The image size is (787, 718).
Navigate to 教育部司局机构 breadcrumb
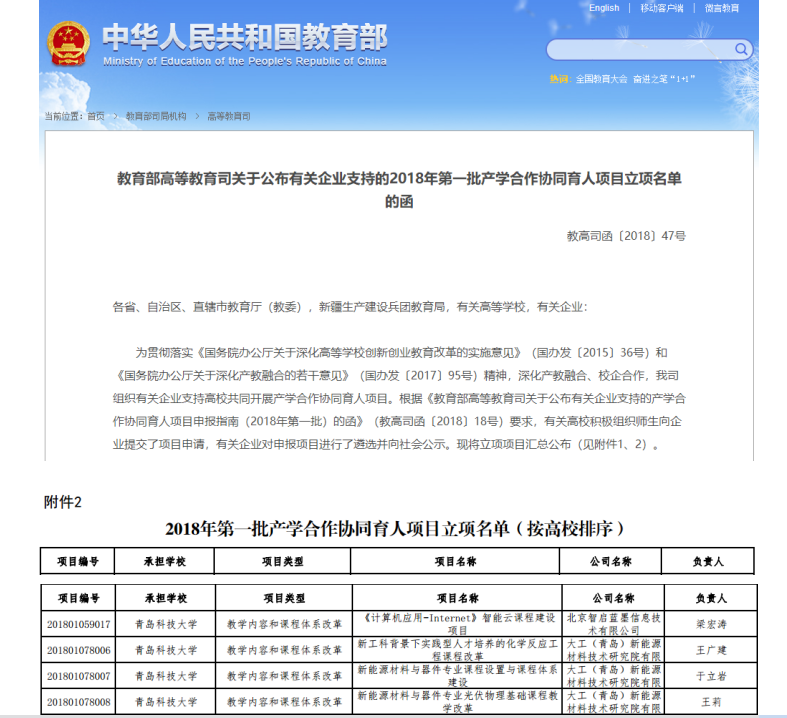[x=156, y=116]
